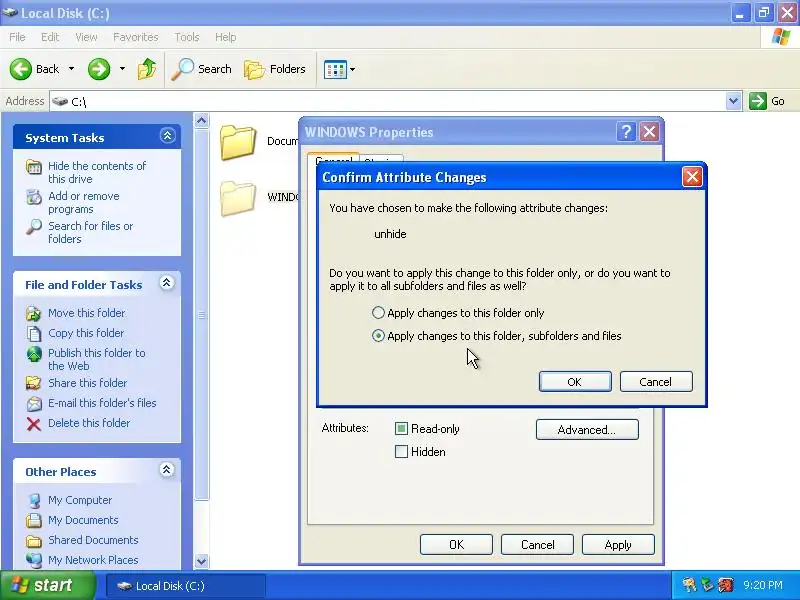Image resolution: width=800 pixels, height=600 pixels.
Task: Click Search for files or folders icon
Action: tap(34, 227)
